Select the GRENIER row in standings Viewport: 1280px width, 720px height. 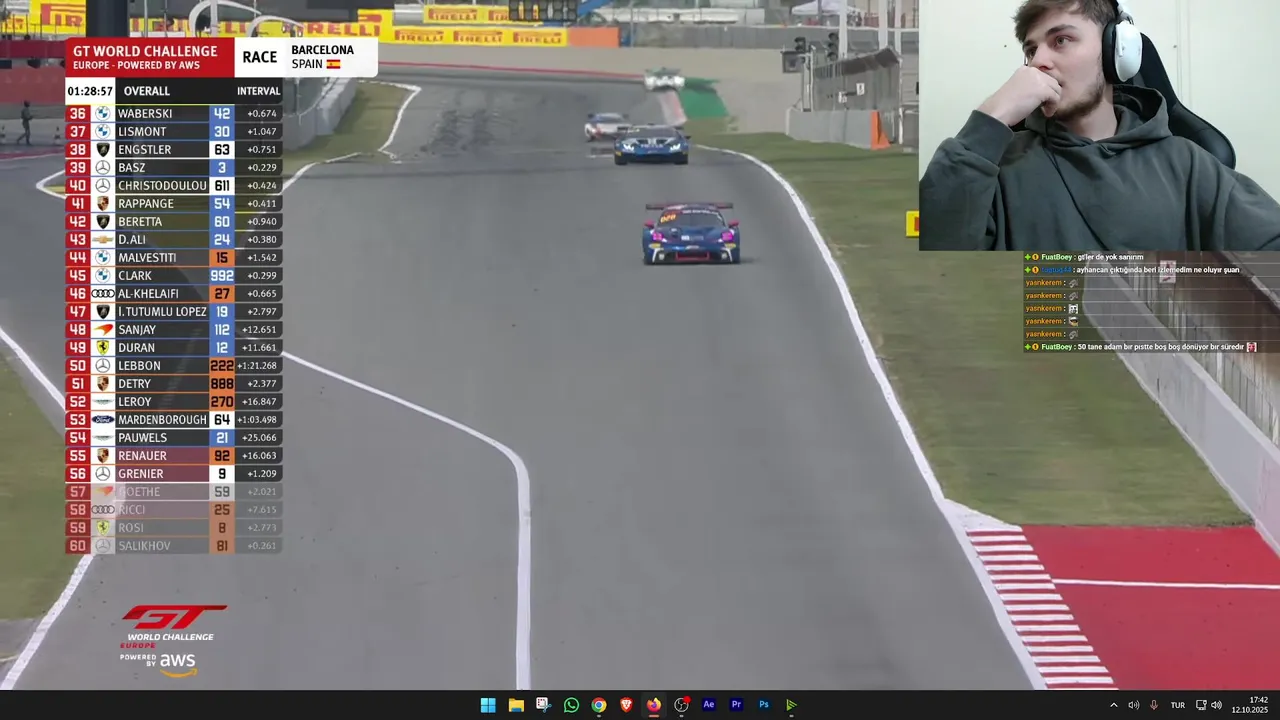pyautogui.click(x=174, y=473)
